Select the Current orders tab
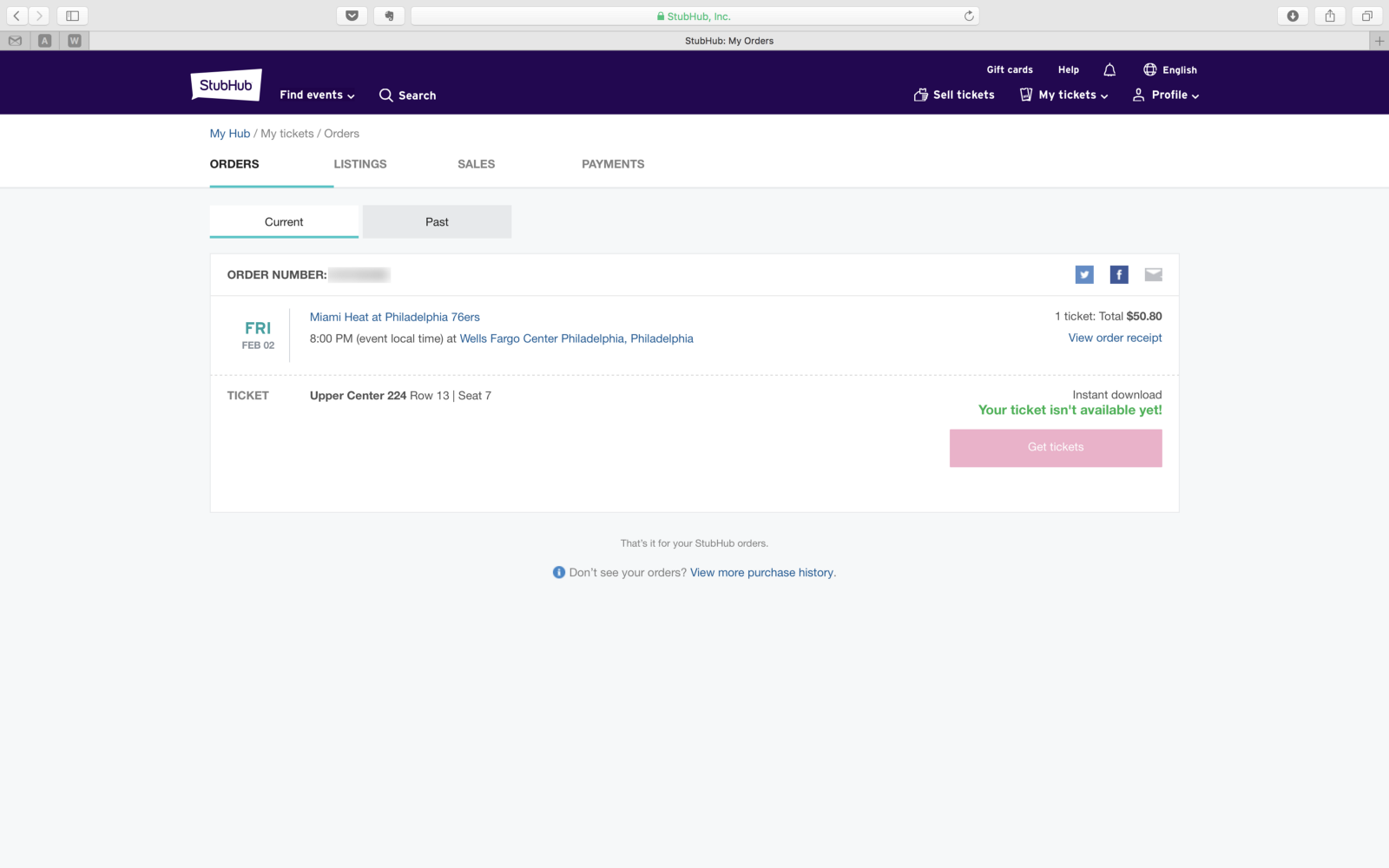Image resolution: width=1389 pixels, height=868 pixels. pyautogui.click(x=284, y=222)
